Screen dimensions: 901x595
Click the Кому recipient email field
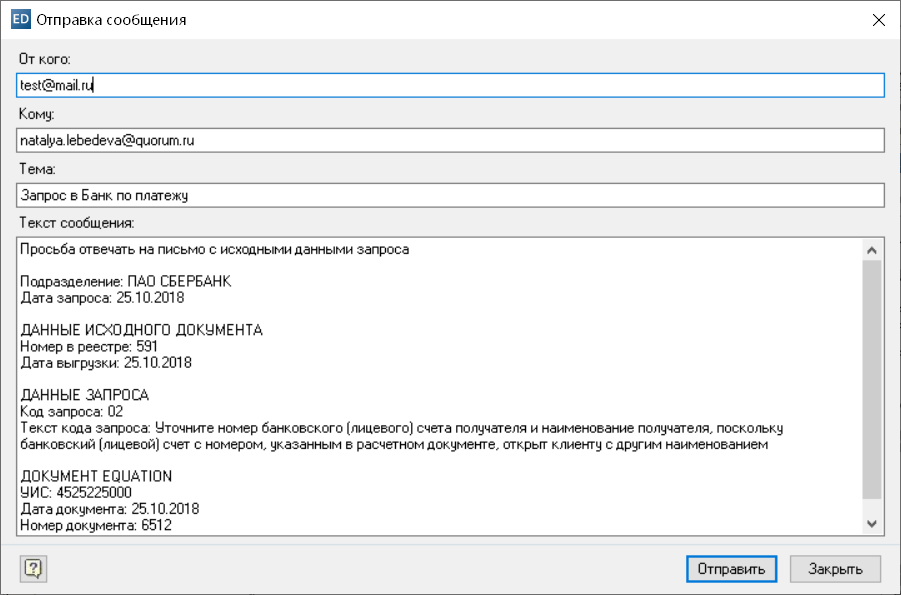[x=450, y=141]
